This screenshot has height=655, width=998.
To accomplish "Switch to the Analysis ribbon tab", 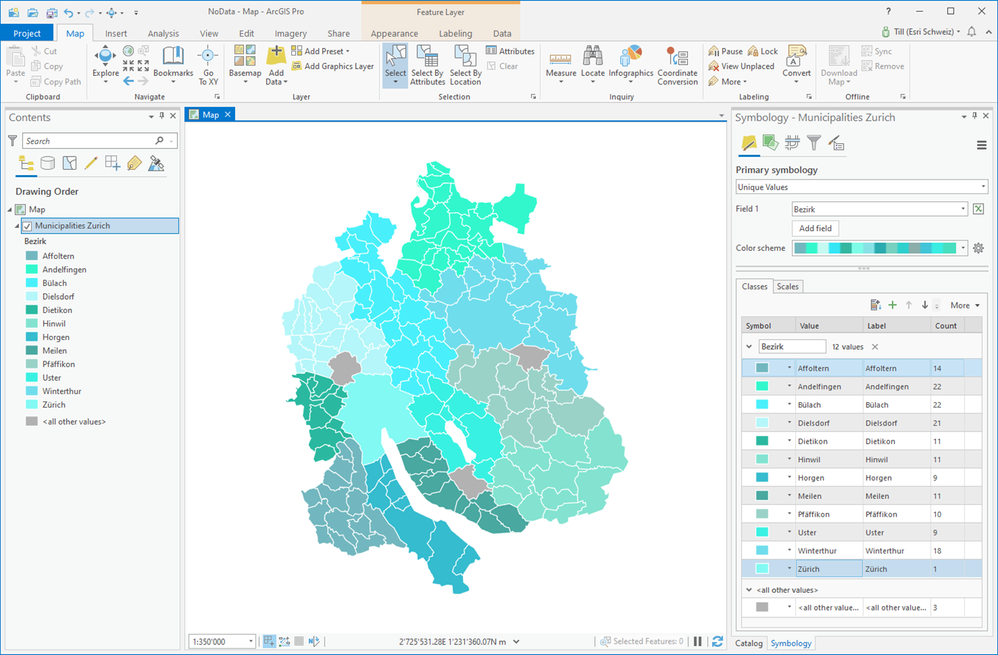I will click(x=164, y=33).
